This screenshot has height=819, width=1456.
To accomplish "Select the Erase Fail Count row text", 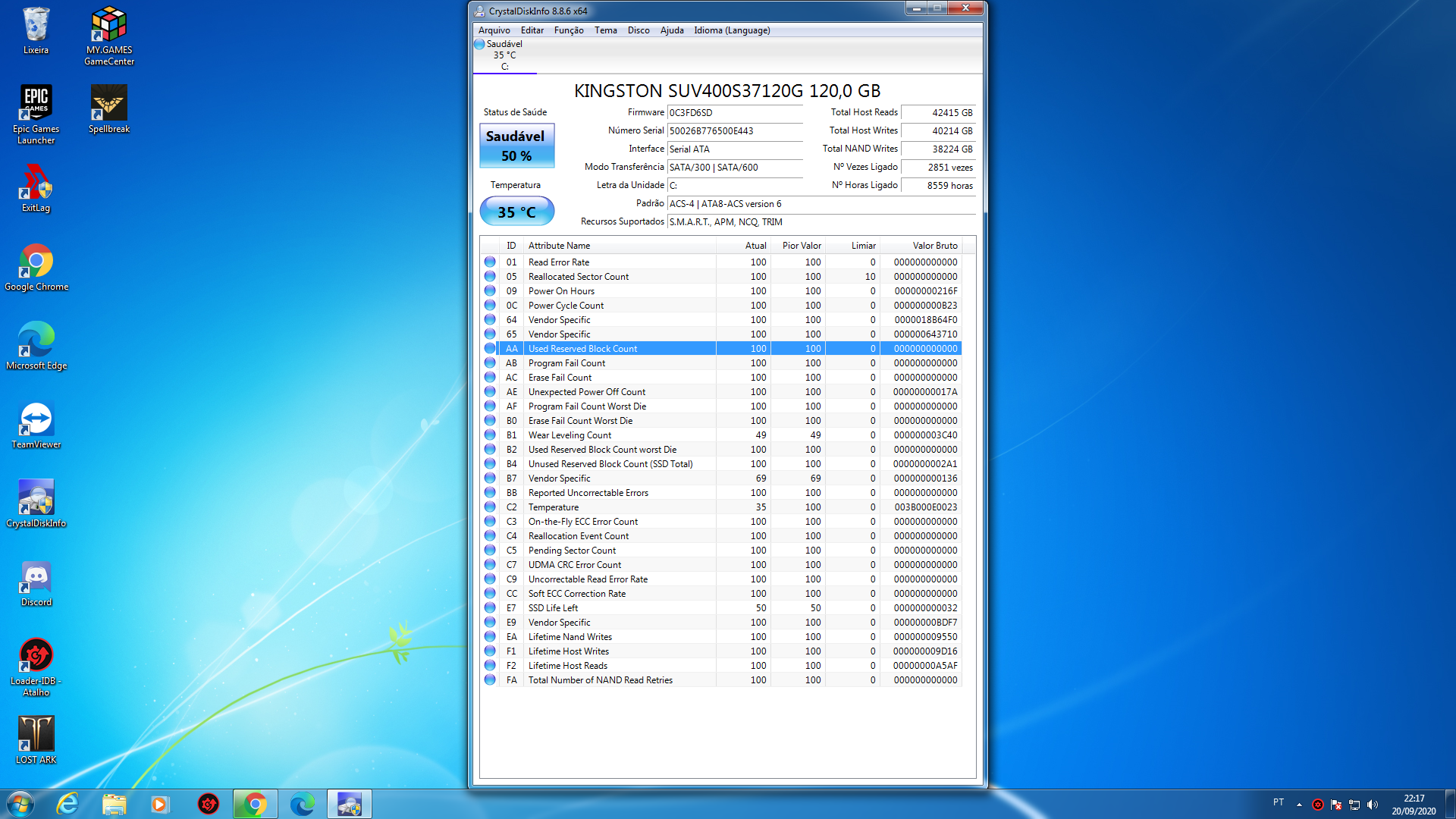I will pos(560,378).
